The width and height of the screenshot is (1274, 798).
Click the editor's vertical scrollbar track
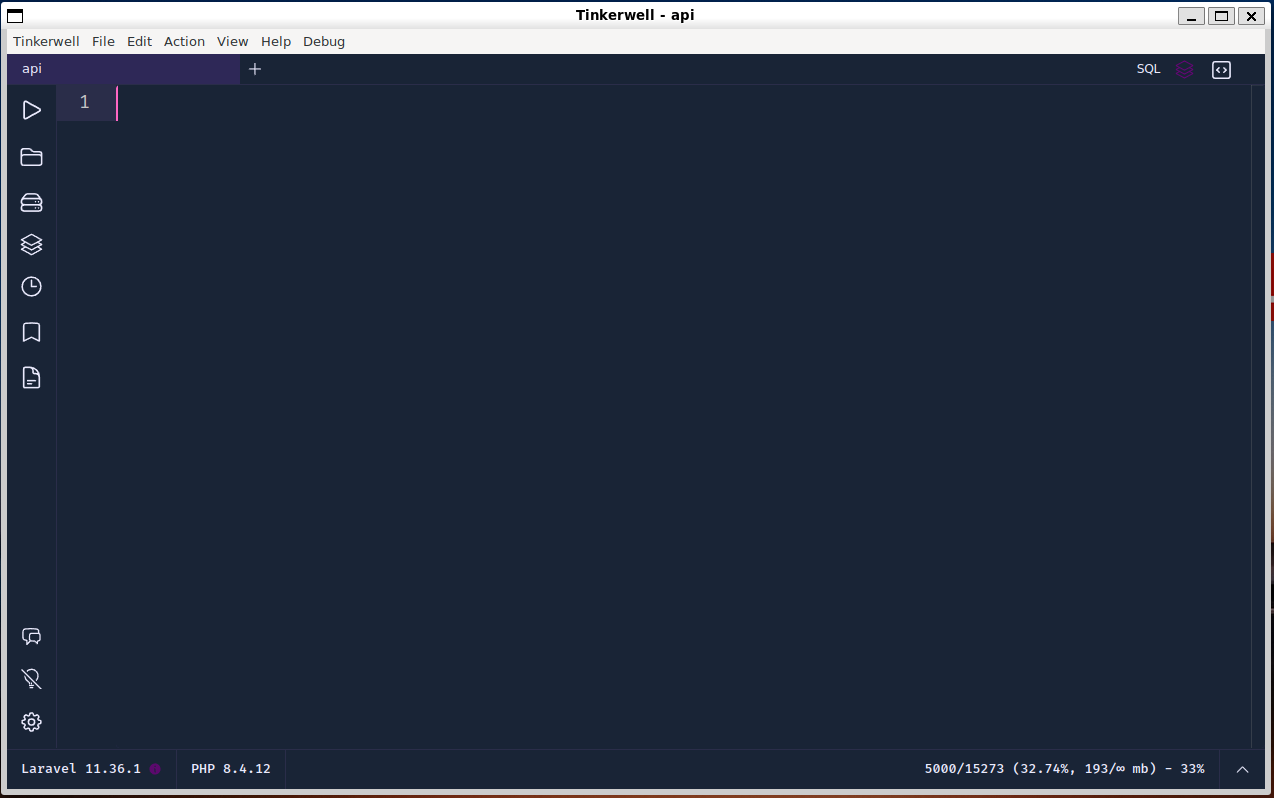tap(1258, 416)
